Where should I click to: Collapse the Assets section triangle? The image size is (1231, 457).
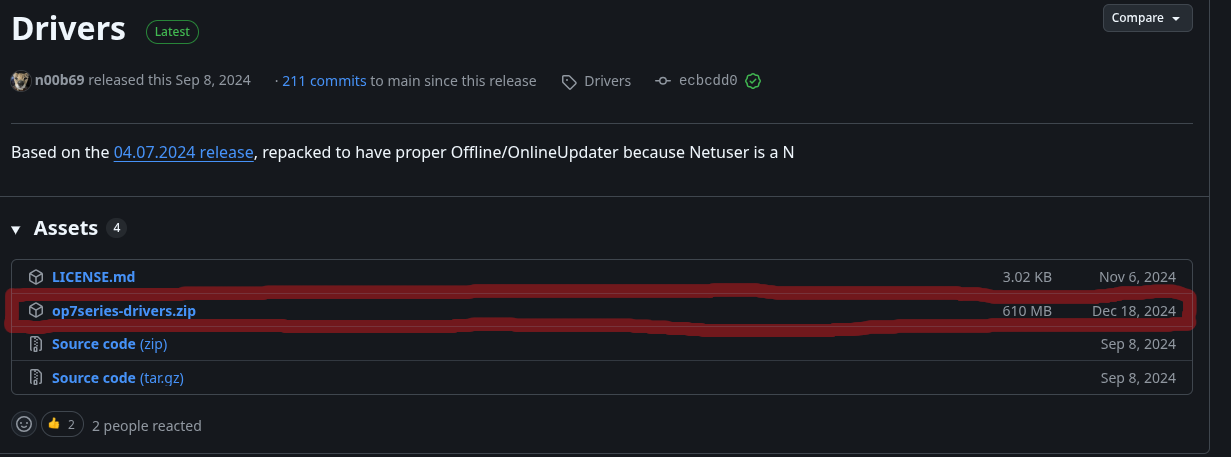[x=16, y=229]
